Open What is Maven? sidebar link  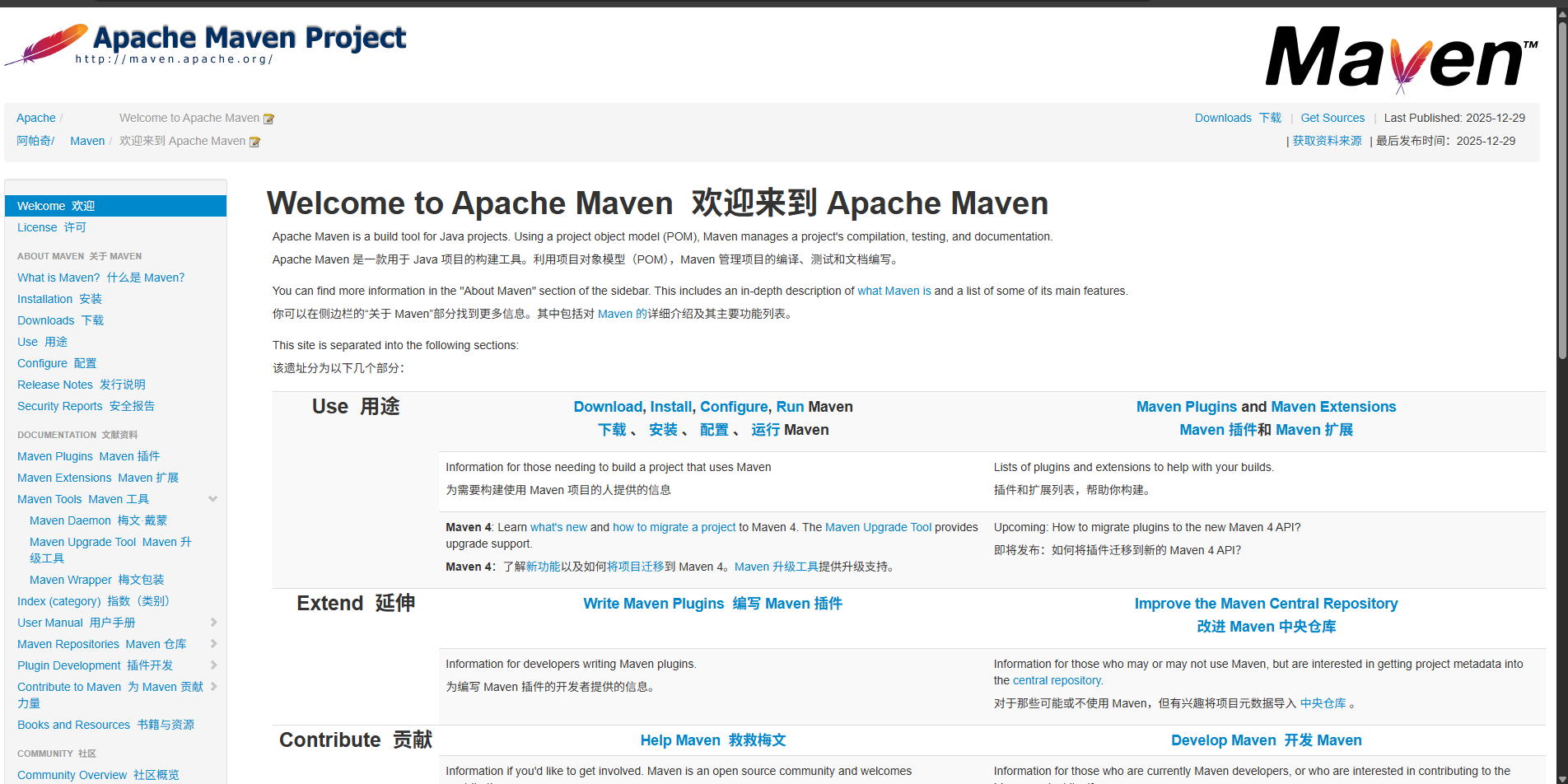coord(100,278)
